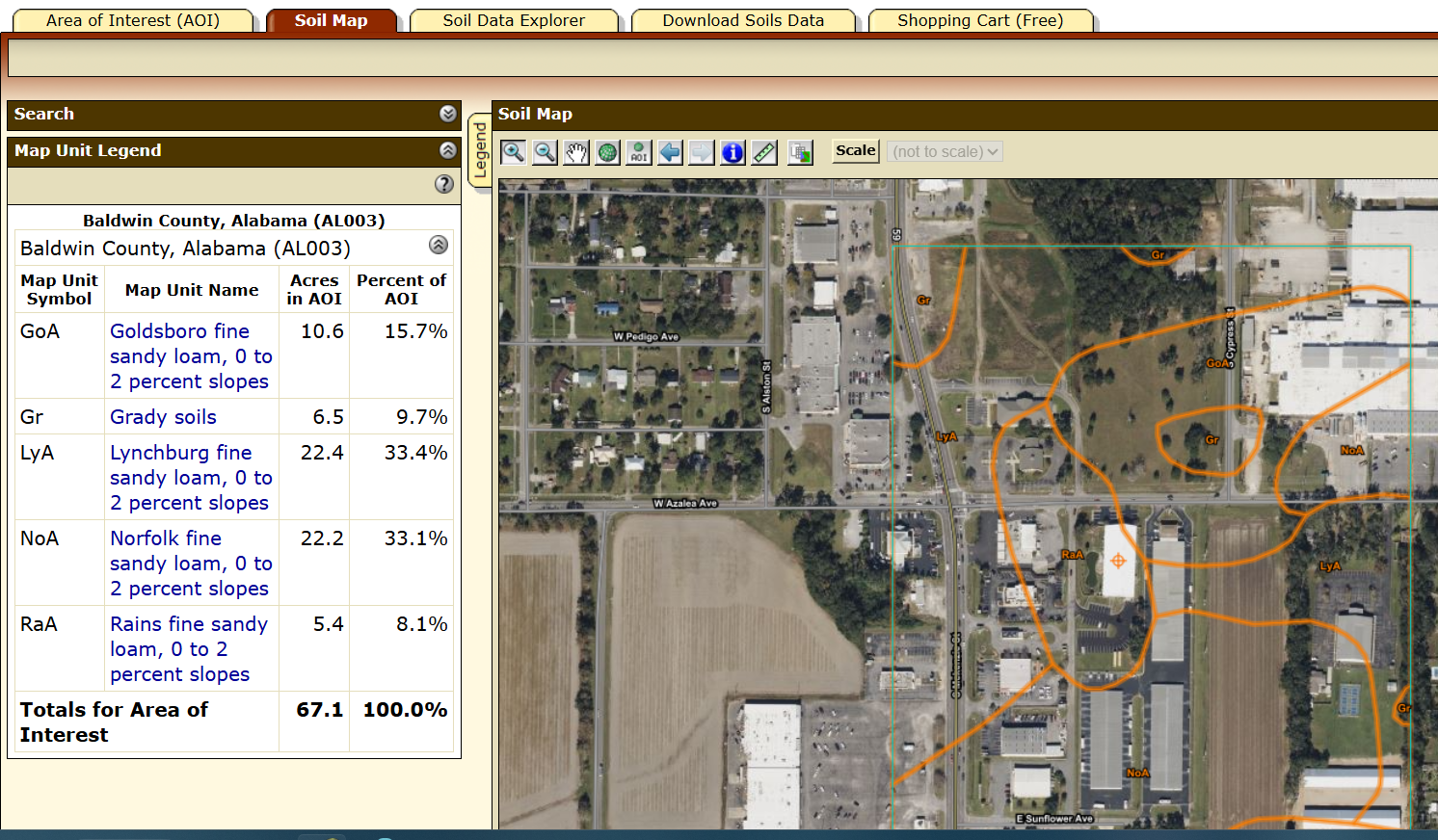Screen dimensions: 1438x840
Task: Open the Grady soils link
Action: point(163,417)
